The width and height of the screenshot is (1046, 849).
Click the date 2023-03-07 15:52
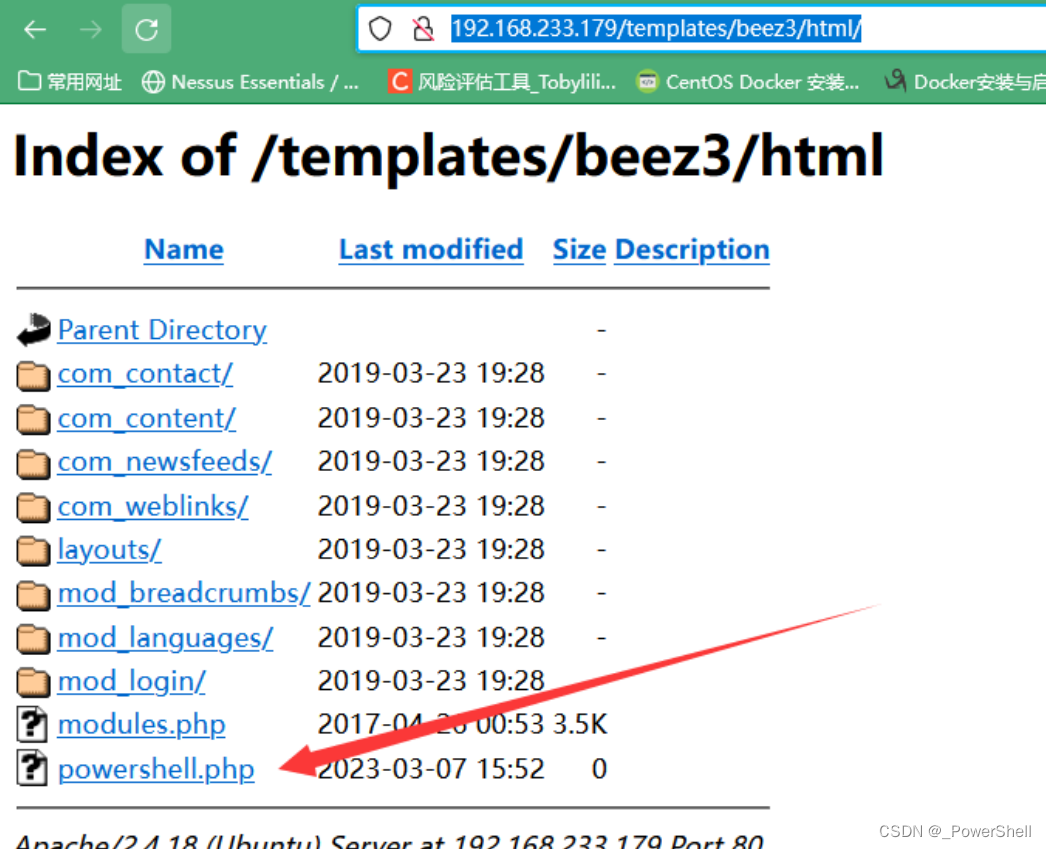pyautogui.click(x=431, y=769)
